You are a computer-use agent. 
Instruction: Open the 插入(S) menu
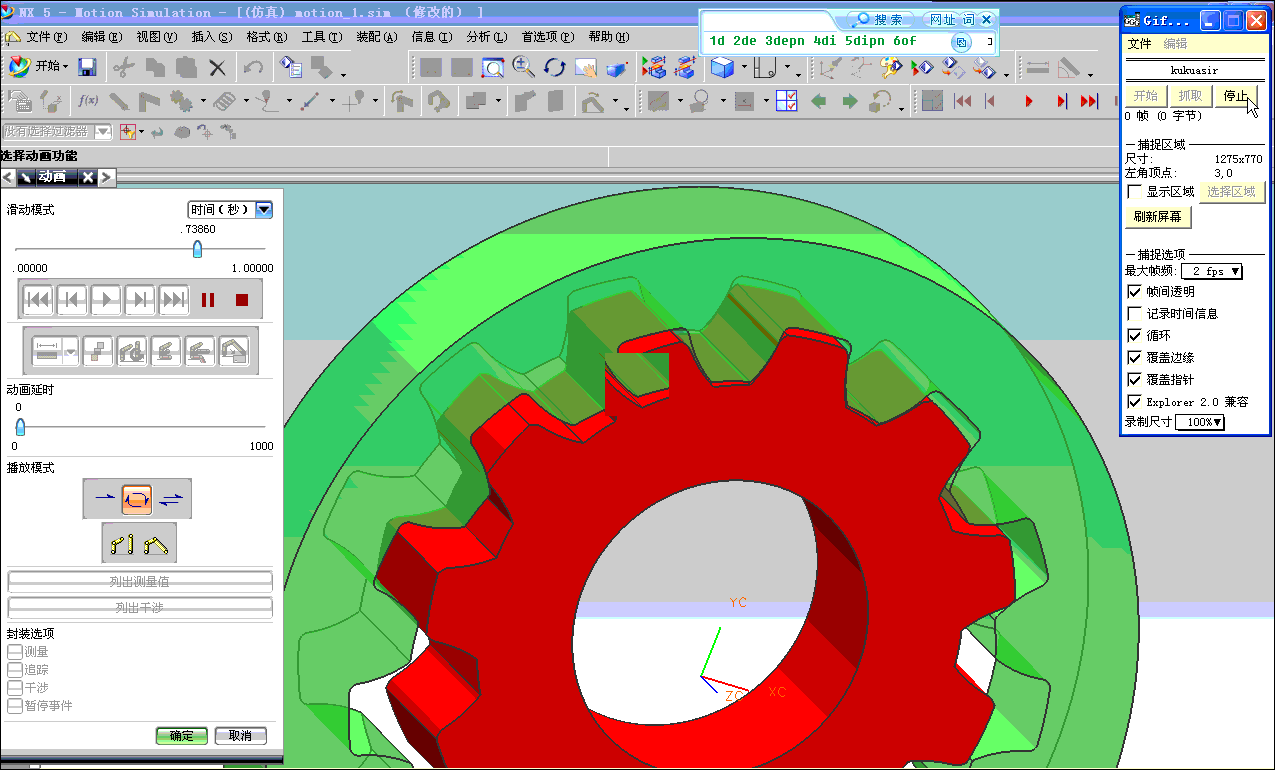click(x=211, y=37)
